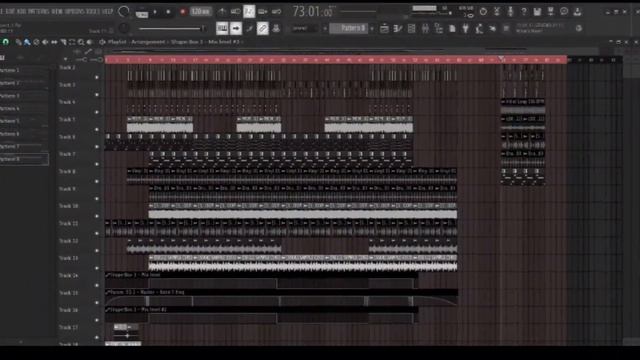Click the Pattern 8 selector name
This screenshot has width=640, height=360.
pyautogui.click(x=349, y=28)
